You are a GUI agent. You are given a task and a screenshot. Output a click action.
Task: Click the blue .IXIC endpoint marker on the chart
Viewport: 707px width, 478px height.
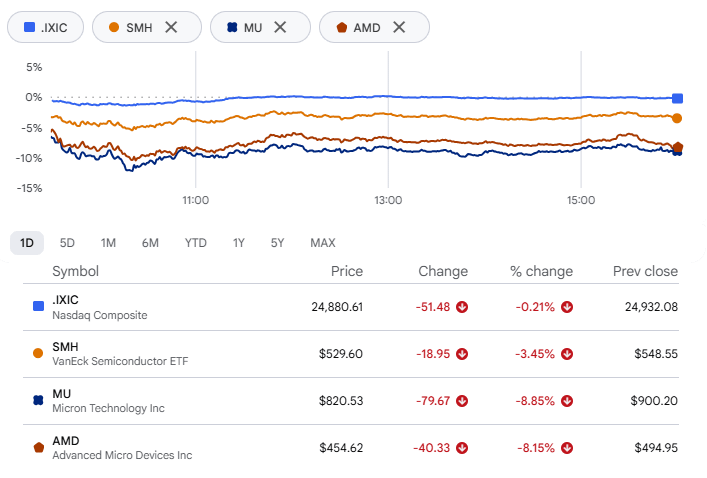point(677,98)
